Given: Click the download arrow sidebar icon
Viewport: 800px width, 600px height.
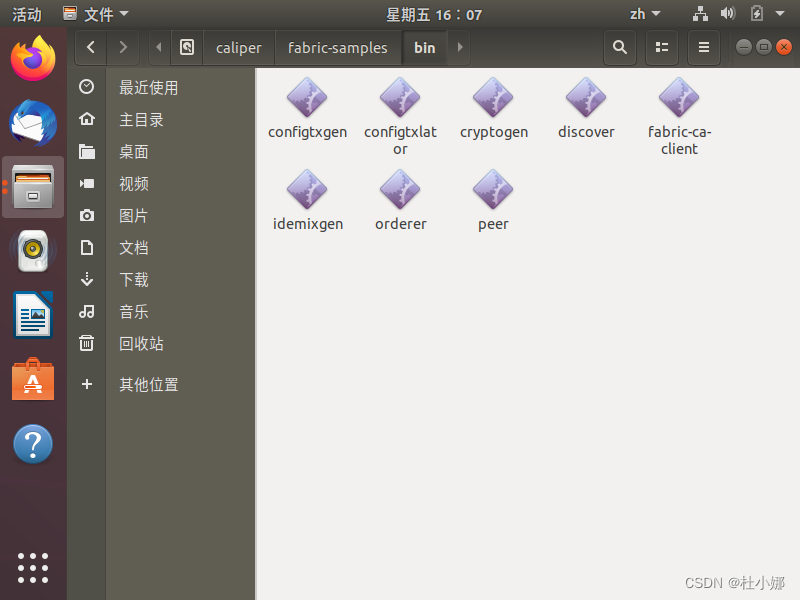Looking at the screenshot, I should [x=87, y=279].
